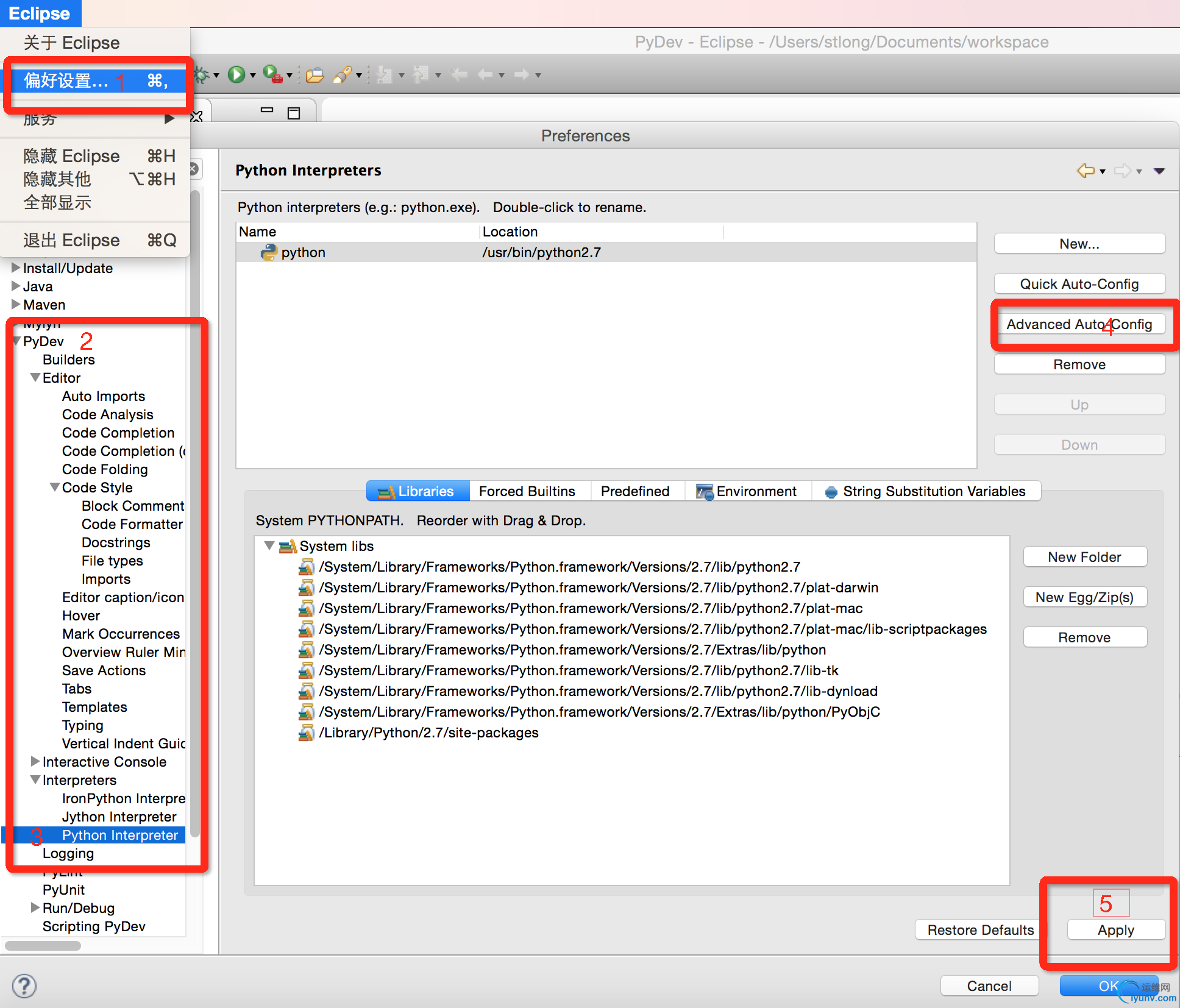Expand the Maven preferences node
Screen dimensions: 1180x1008
pyautogui.click(x=16, y=304)
